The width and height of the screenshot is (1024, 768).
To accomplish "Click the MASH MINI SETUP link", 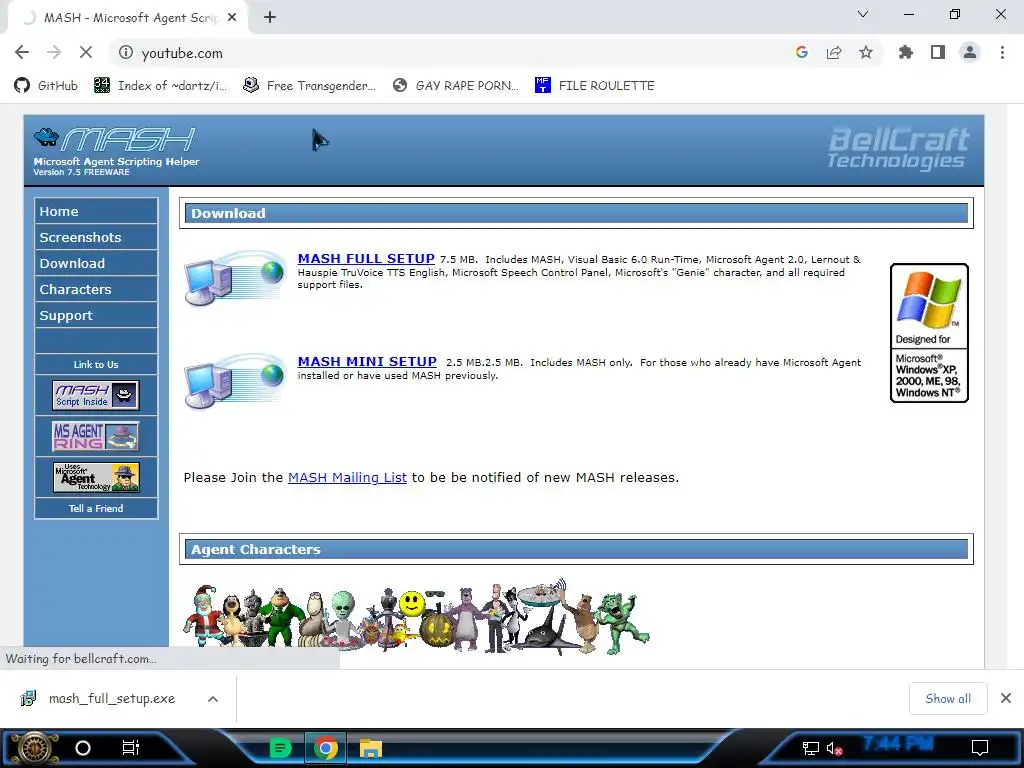I will pyautogui.click(x=367, y=362).
